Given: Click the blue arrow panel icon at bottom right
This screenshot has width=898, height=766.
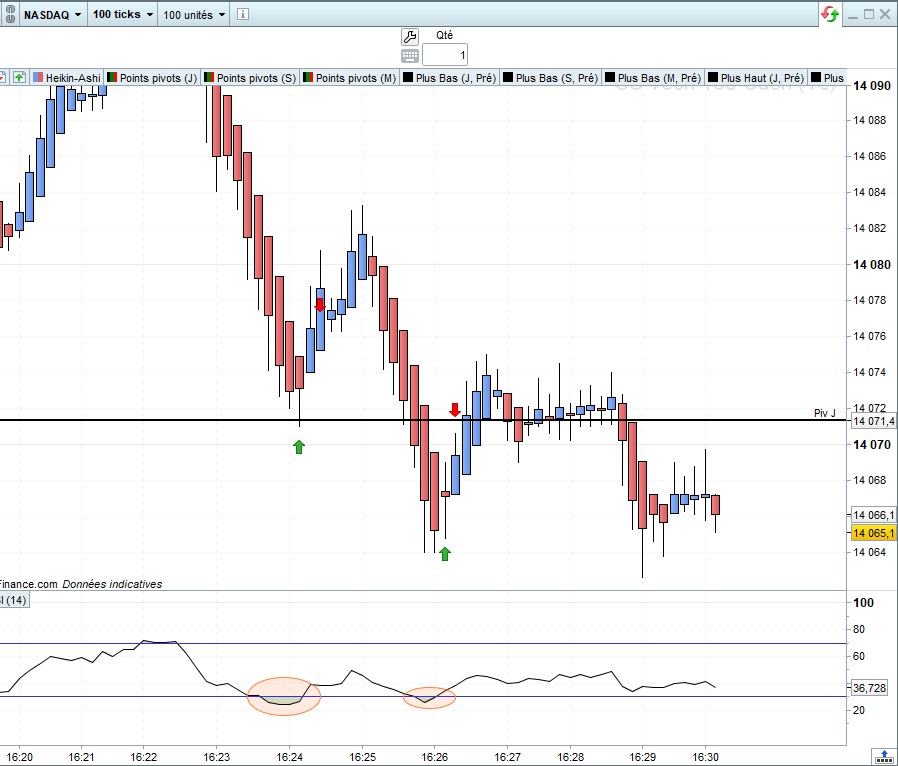Looking at the screenshot, I should [884, 756].
